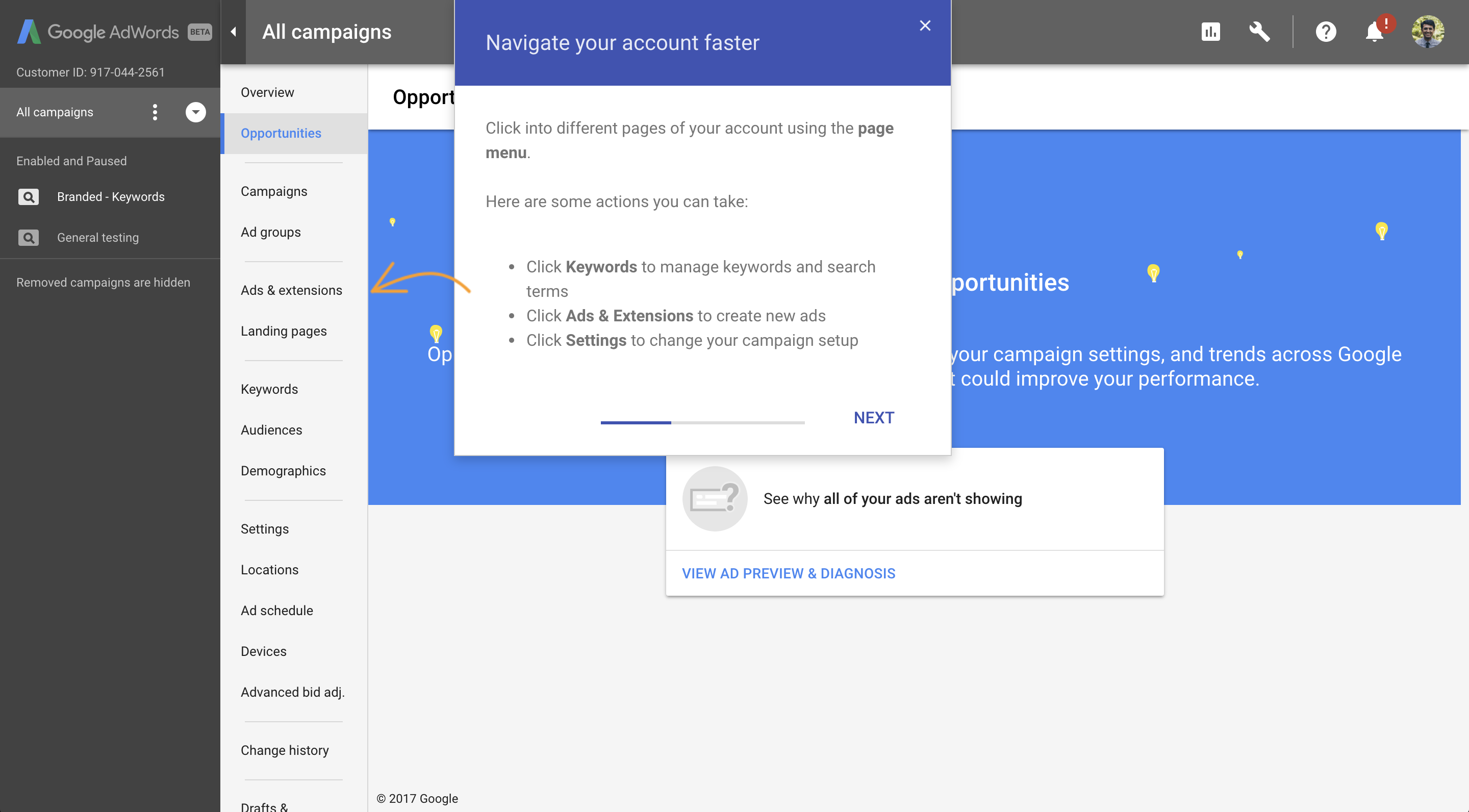Click the tour progress bar

coord(702,422)
